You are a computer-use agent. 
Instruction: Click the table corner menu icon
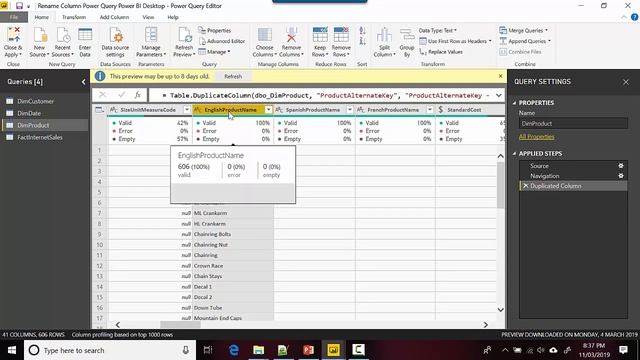(x=99, y=110)
